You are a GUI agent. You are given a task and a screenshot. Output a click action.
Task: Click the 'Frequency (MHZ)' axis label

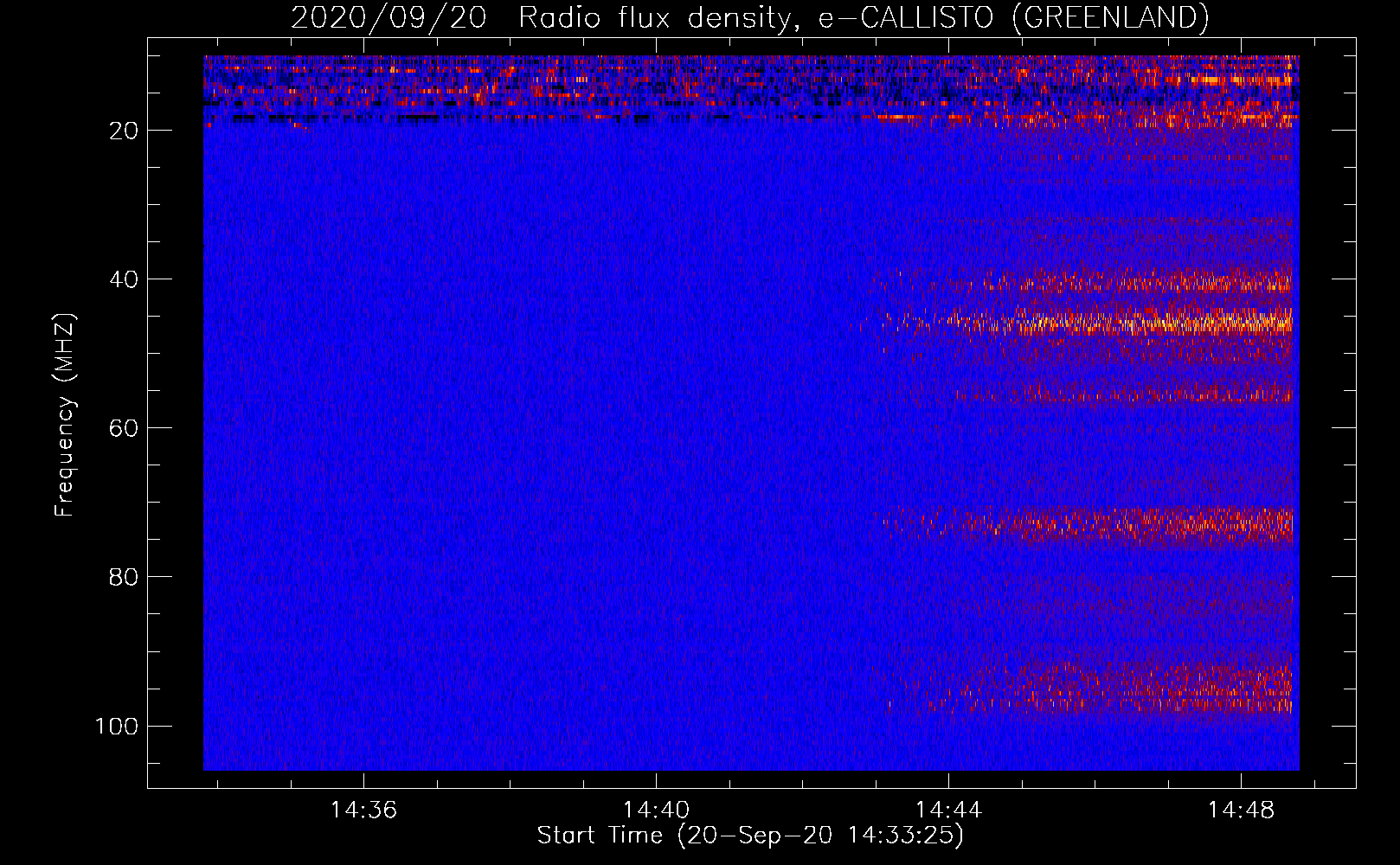65,415
